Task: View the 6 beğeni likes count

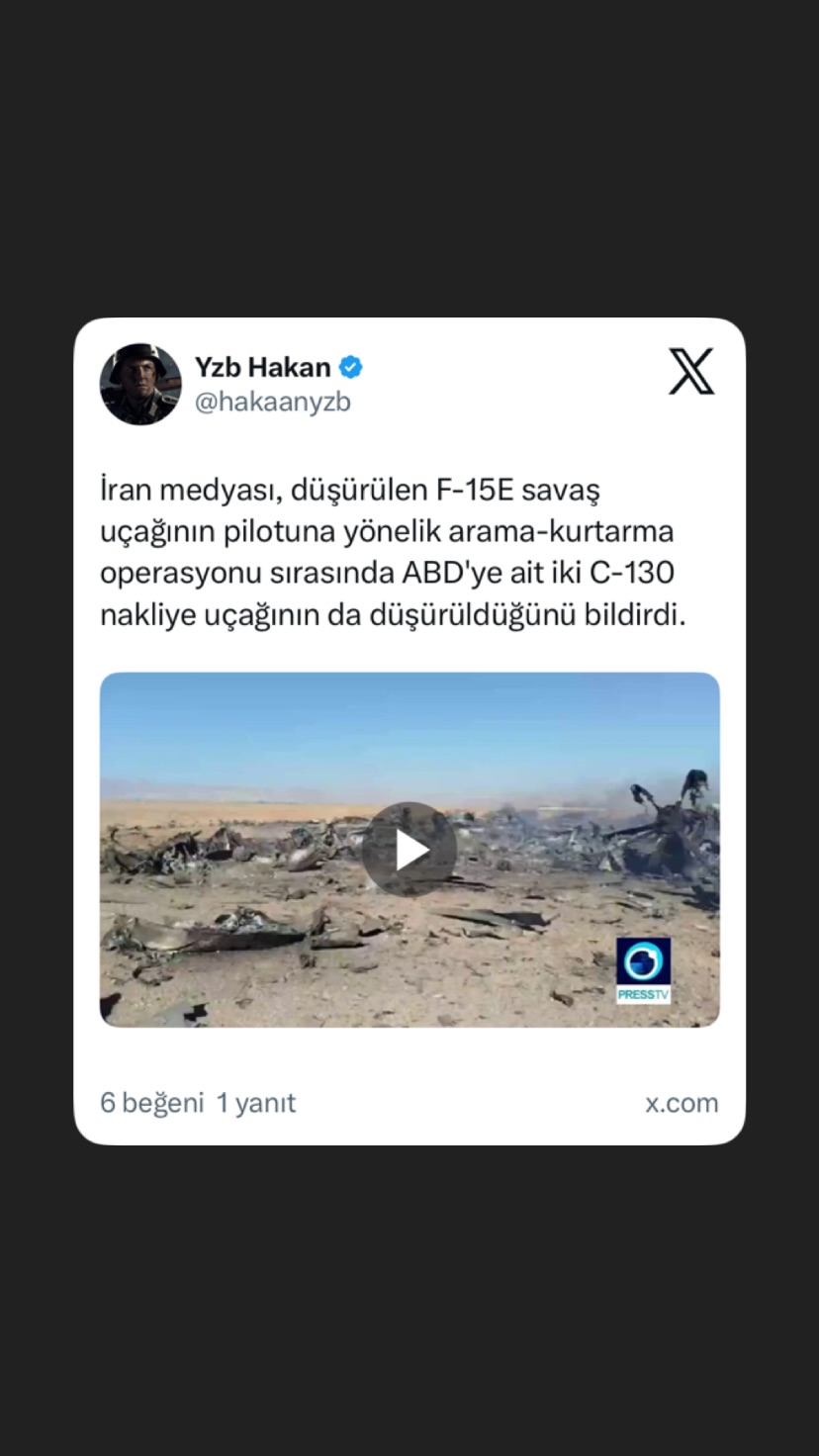Action: [x=151, y=1103]
